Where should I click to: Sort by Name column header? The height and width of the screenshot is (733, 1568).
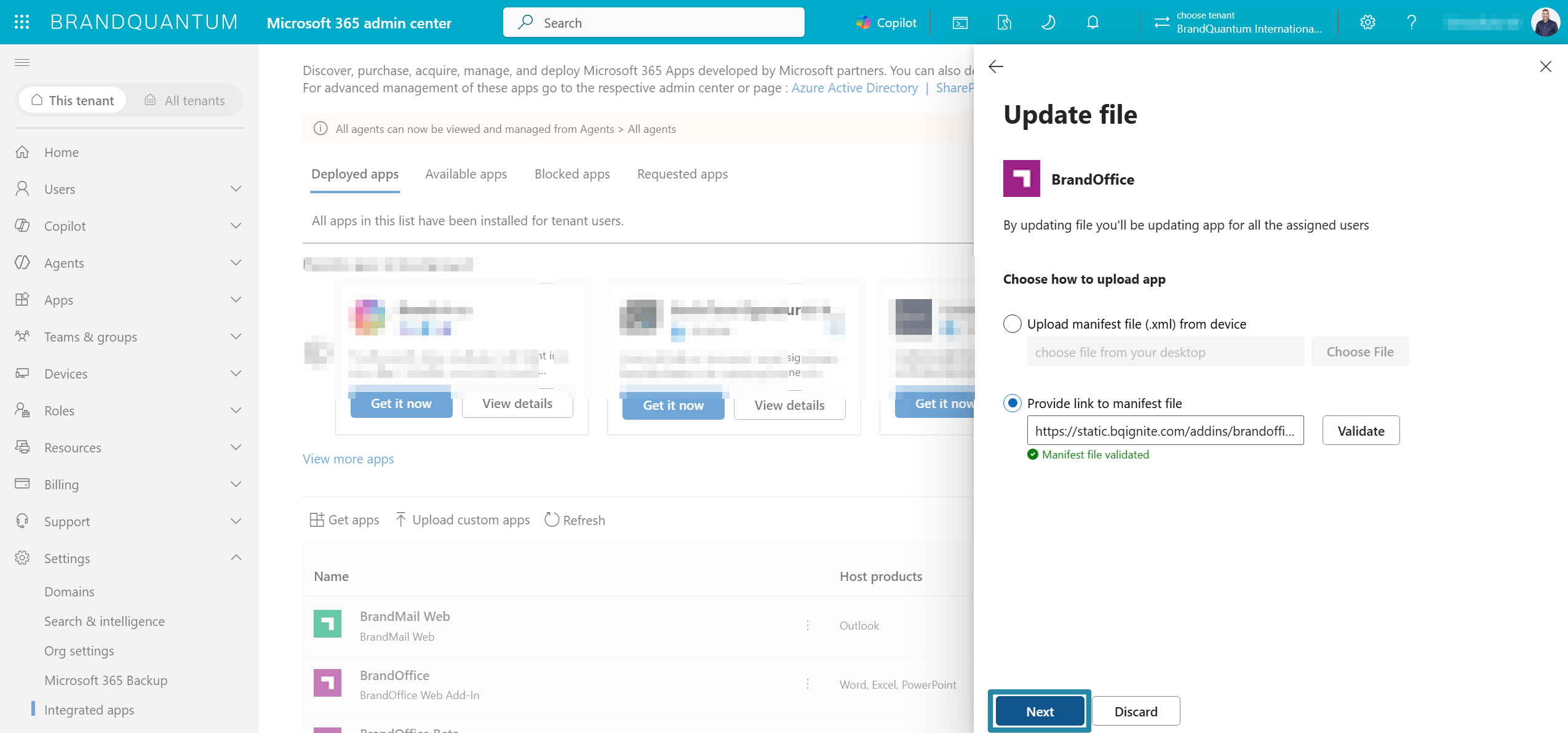(331, 577)
